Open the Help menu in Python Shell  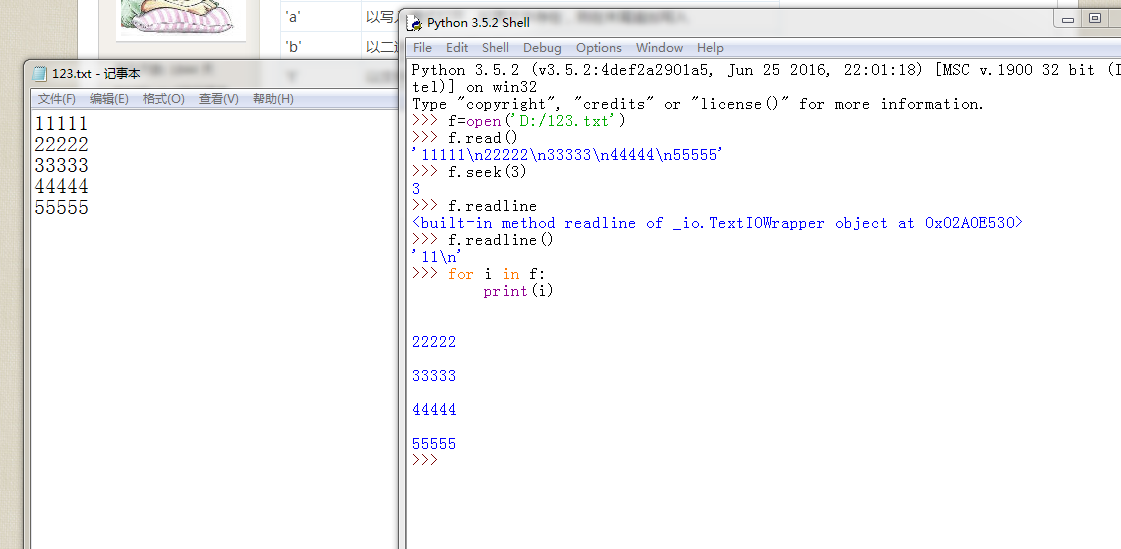(x=710, y=48)
